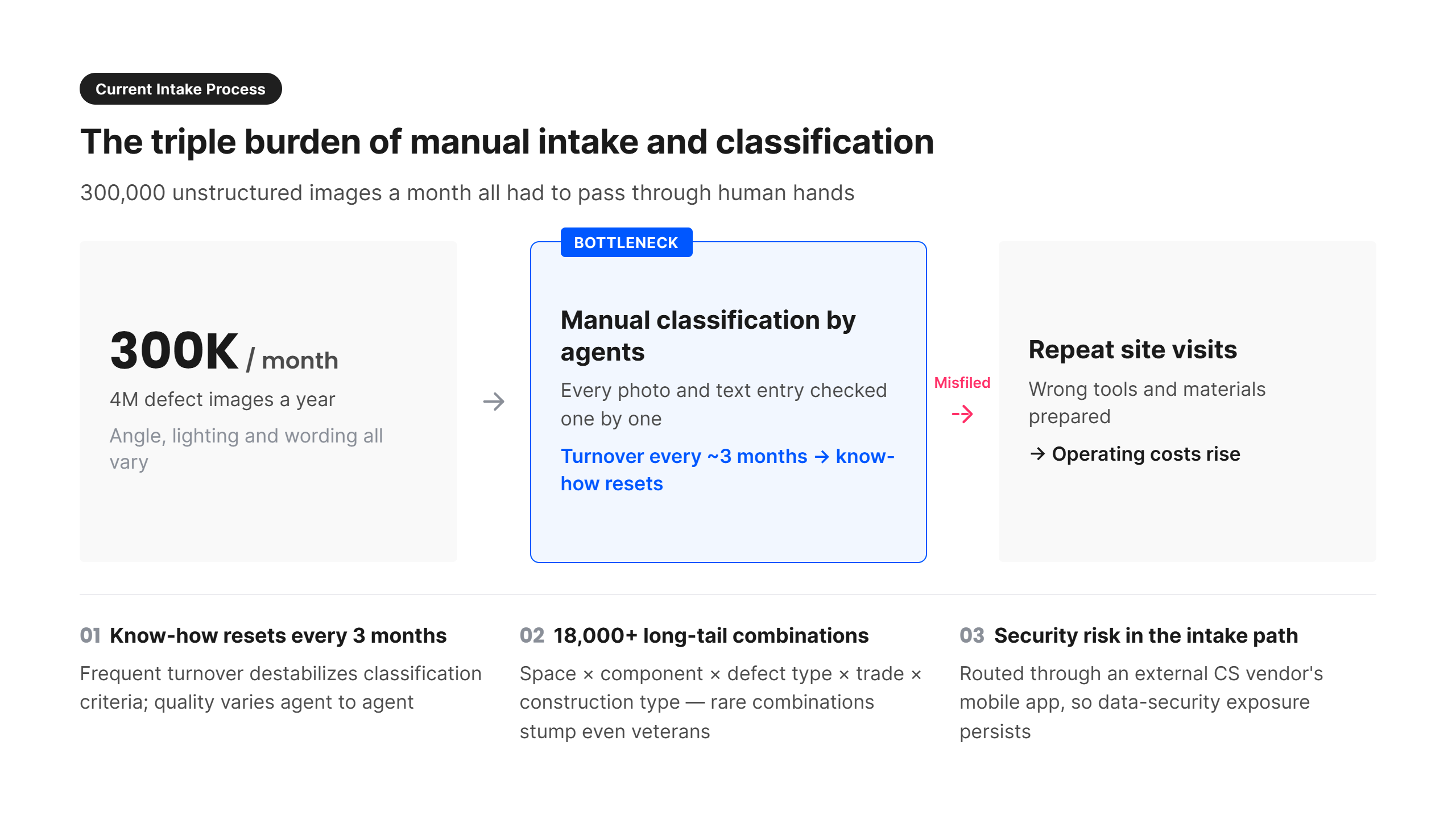Click the subtitle about 300,000 unstructured images
The width and height of the screenshot is (1456, 819).
[467, 193]
